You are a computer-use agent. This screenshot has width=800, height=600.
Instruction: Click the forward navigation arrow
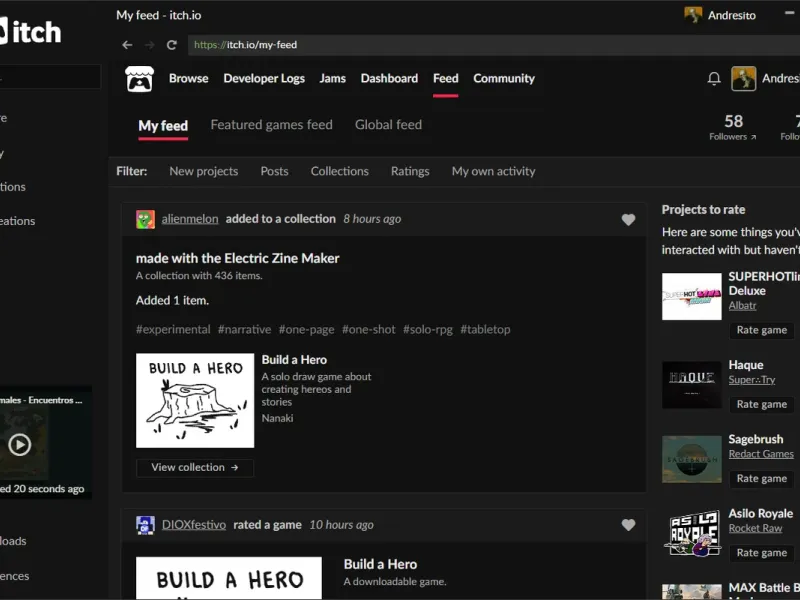click(149, 45)
